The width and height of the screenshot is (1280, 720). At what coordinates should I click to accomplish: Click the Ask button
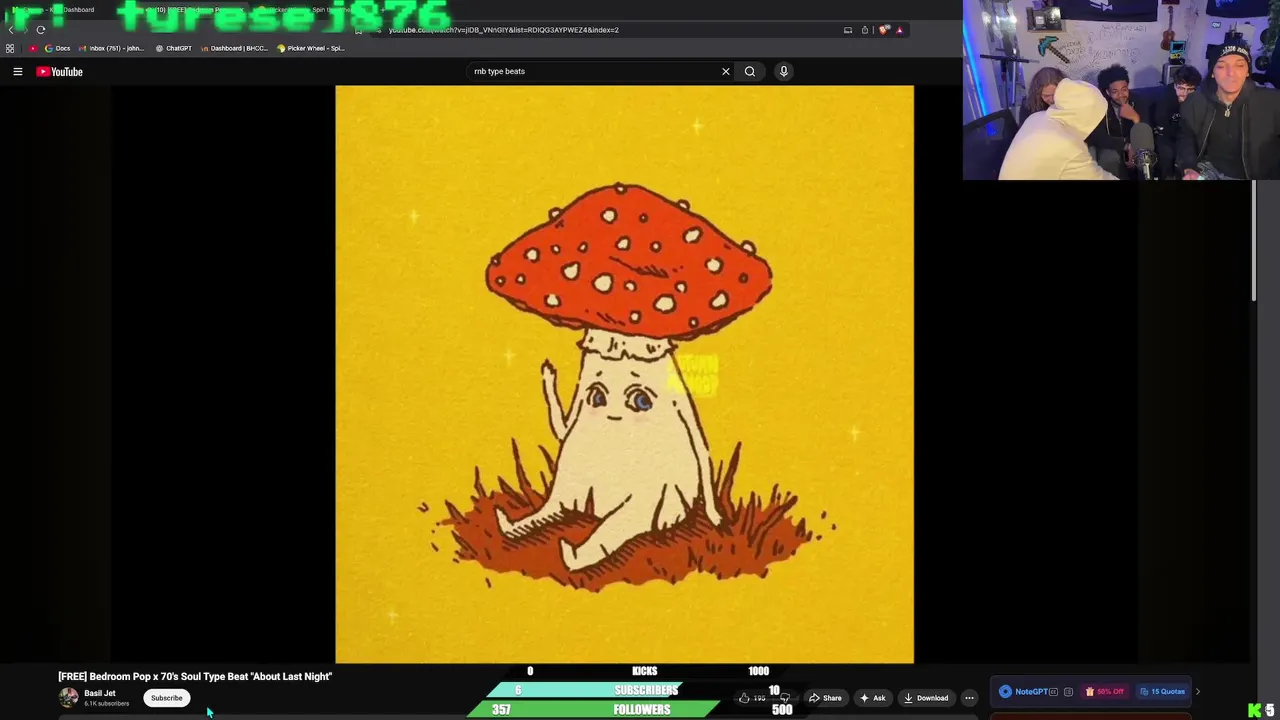coord(872,698)
